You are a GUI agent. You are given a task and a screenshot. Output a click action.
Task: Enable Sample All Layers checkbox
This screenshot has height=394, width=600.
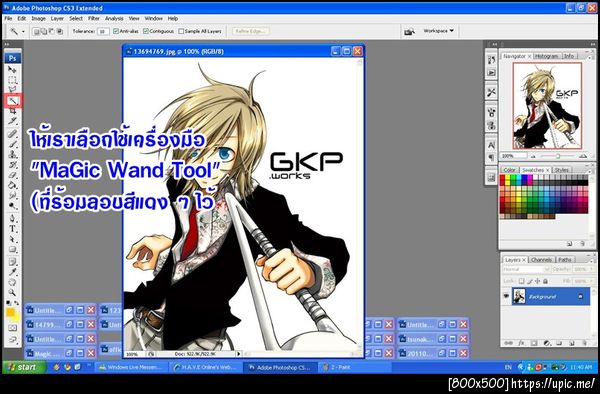[181, 31]
